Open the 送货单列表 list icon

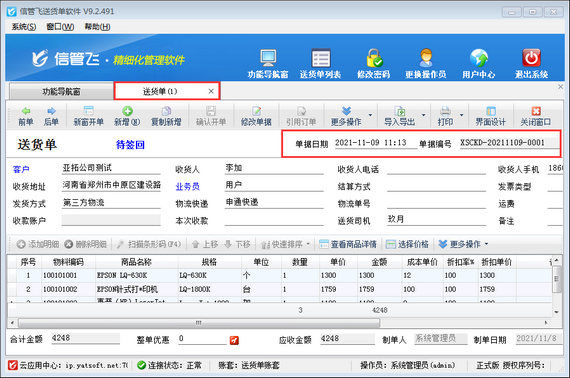tap(321, 58)
